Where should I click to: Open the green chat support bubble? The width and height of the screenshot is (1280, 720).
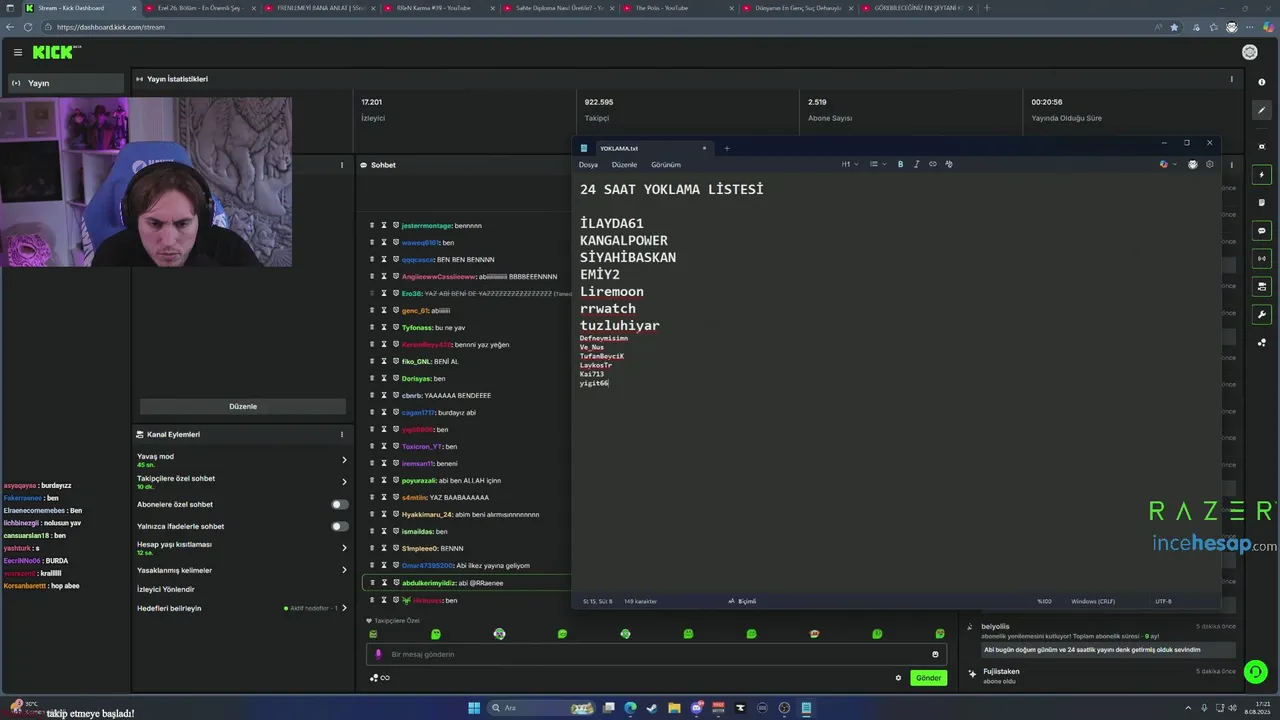[x=1256, y=672]
